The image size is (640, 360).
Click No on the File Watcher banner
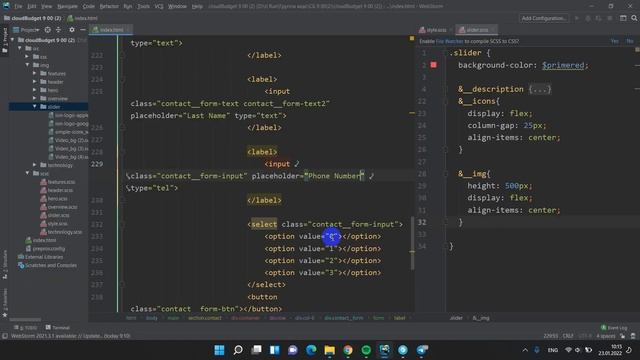pyautogui.click(x=629, y=41)
